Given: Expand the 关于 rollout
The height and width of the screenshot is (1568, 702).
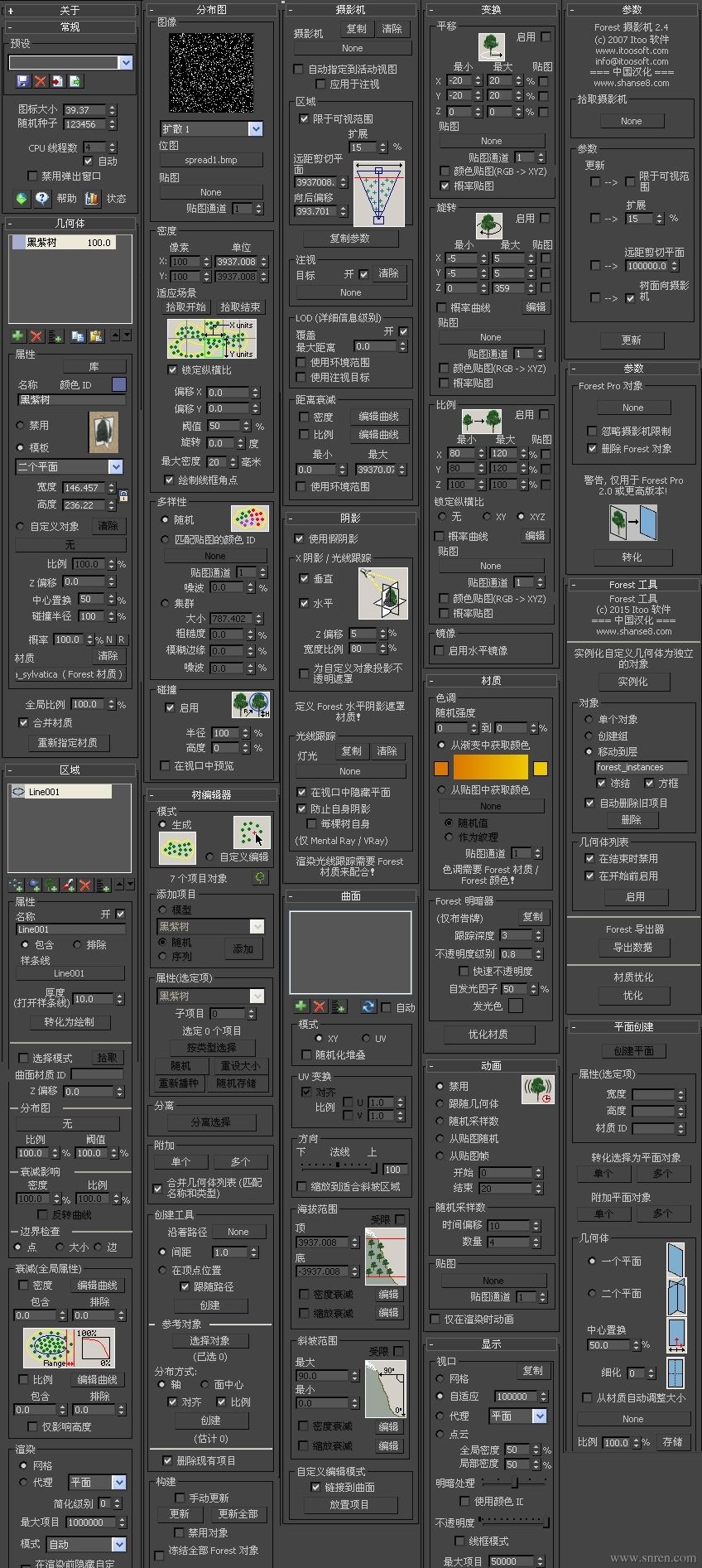Looking at the screenshot, I should tap(70, 10).
